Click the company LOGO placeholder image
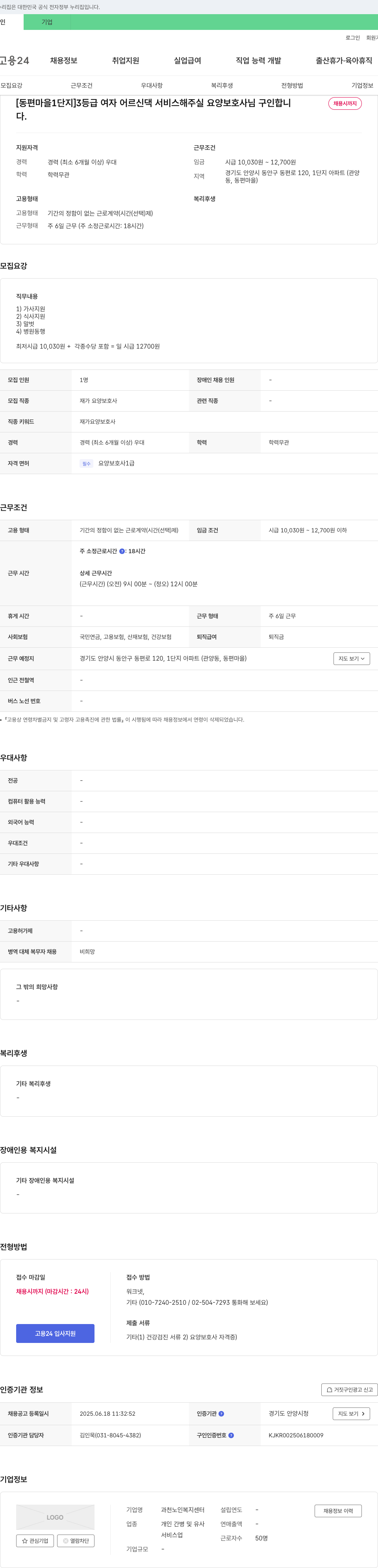The image size is (378, 1568). 56,1518
